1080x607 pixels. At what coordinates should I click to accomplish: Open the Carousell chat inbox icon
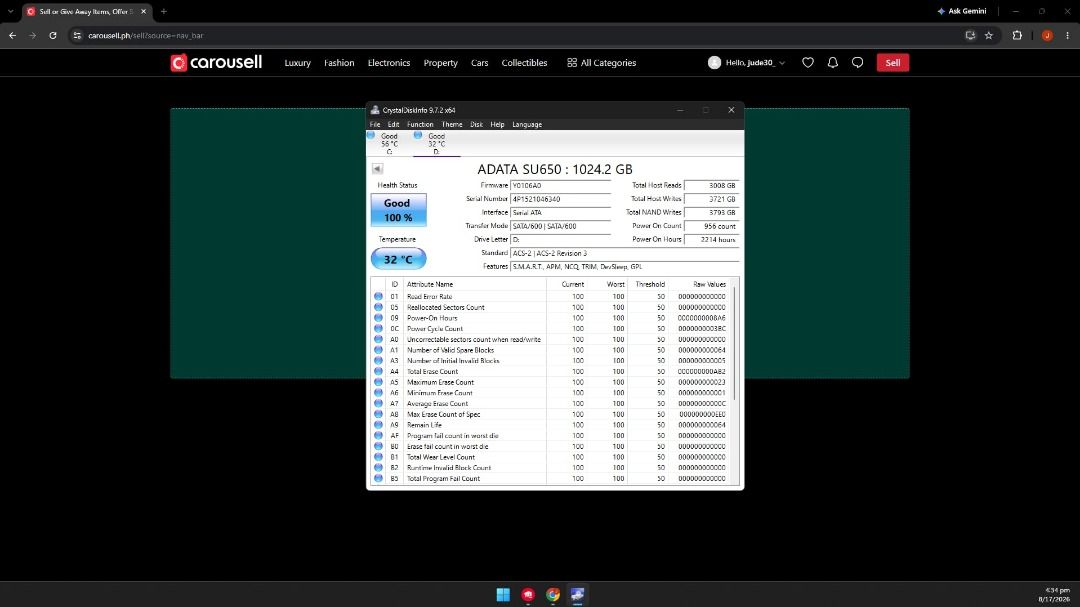pyautogui.click(x=858, y=63)
